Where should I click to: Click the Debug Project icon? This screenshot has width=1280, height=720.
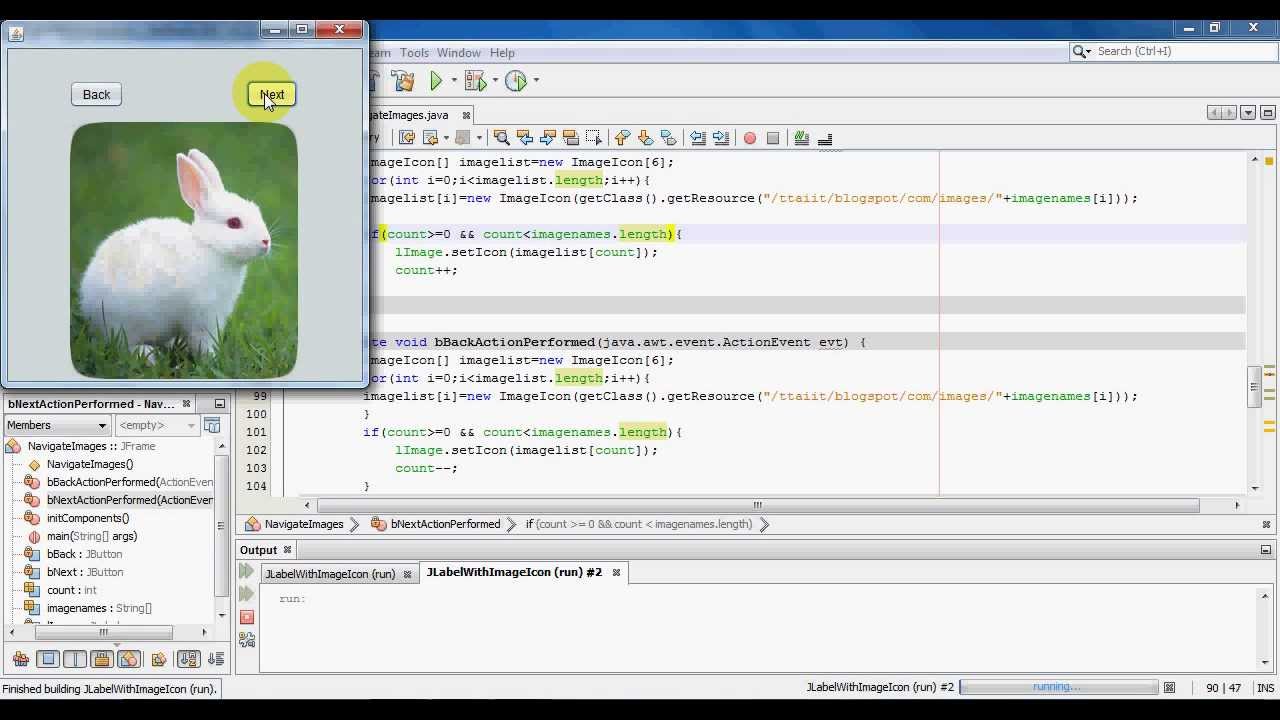tap(474, 81)
